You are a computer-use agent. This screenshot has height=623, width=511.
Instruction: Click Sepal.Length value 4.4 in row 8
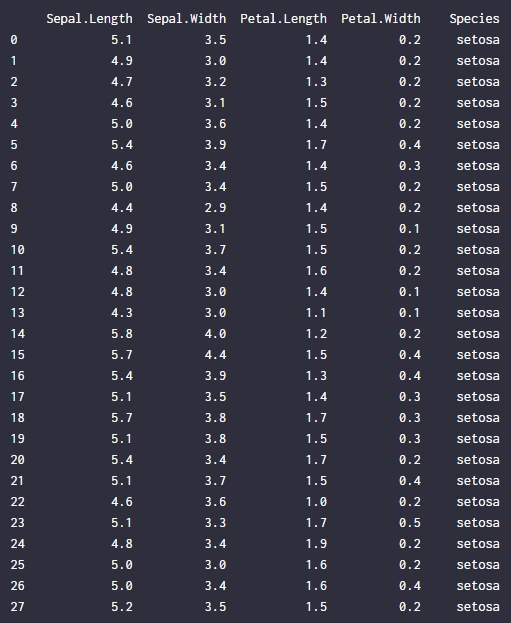[122, 208]
